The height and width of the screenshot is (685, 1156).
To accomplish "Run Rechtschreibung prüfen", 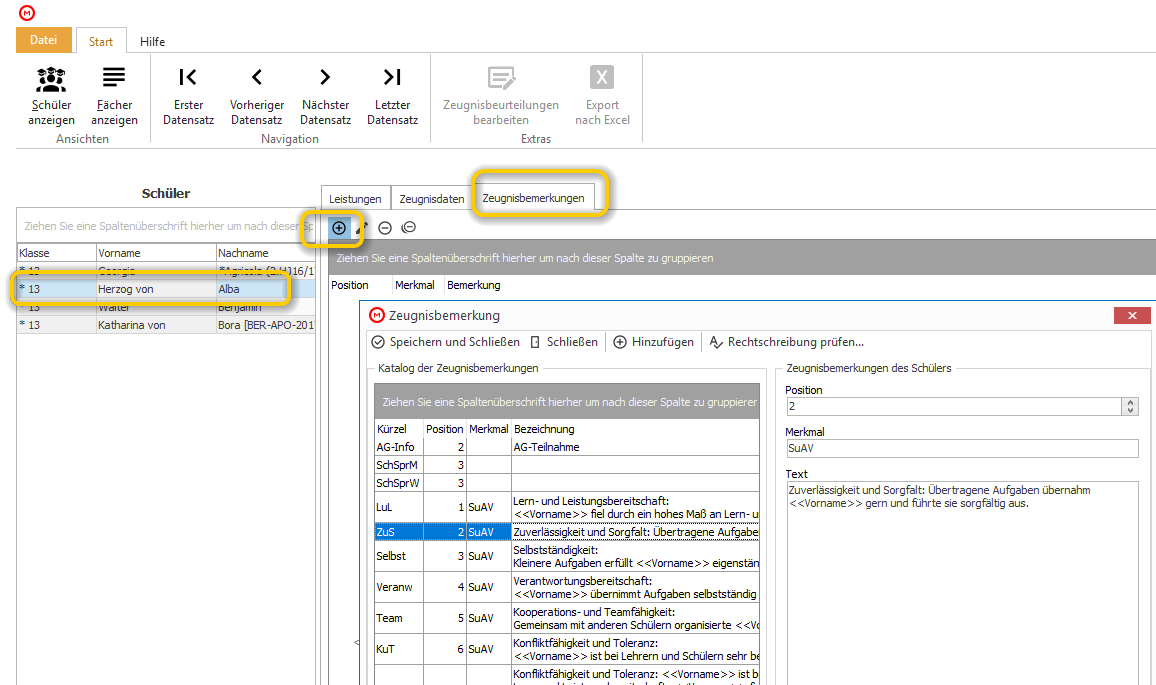I will pos(786,342).
